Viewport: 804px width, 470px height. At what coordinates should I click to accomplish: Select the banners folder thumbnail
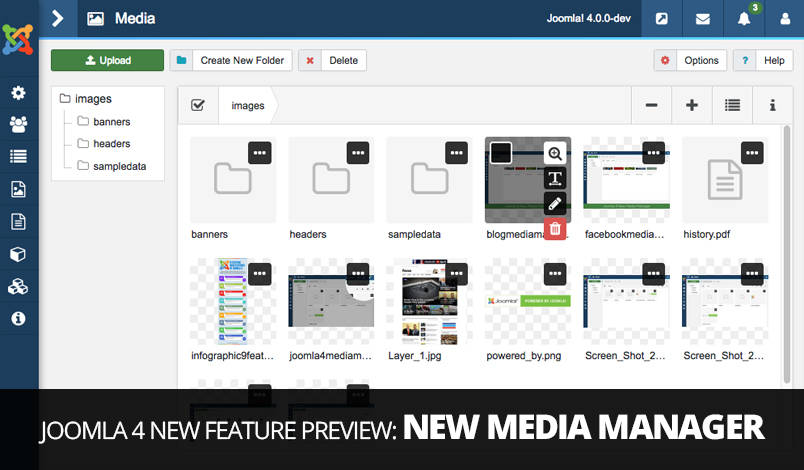[x=233, y=179]
